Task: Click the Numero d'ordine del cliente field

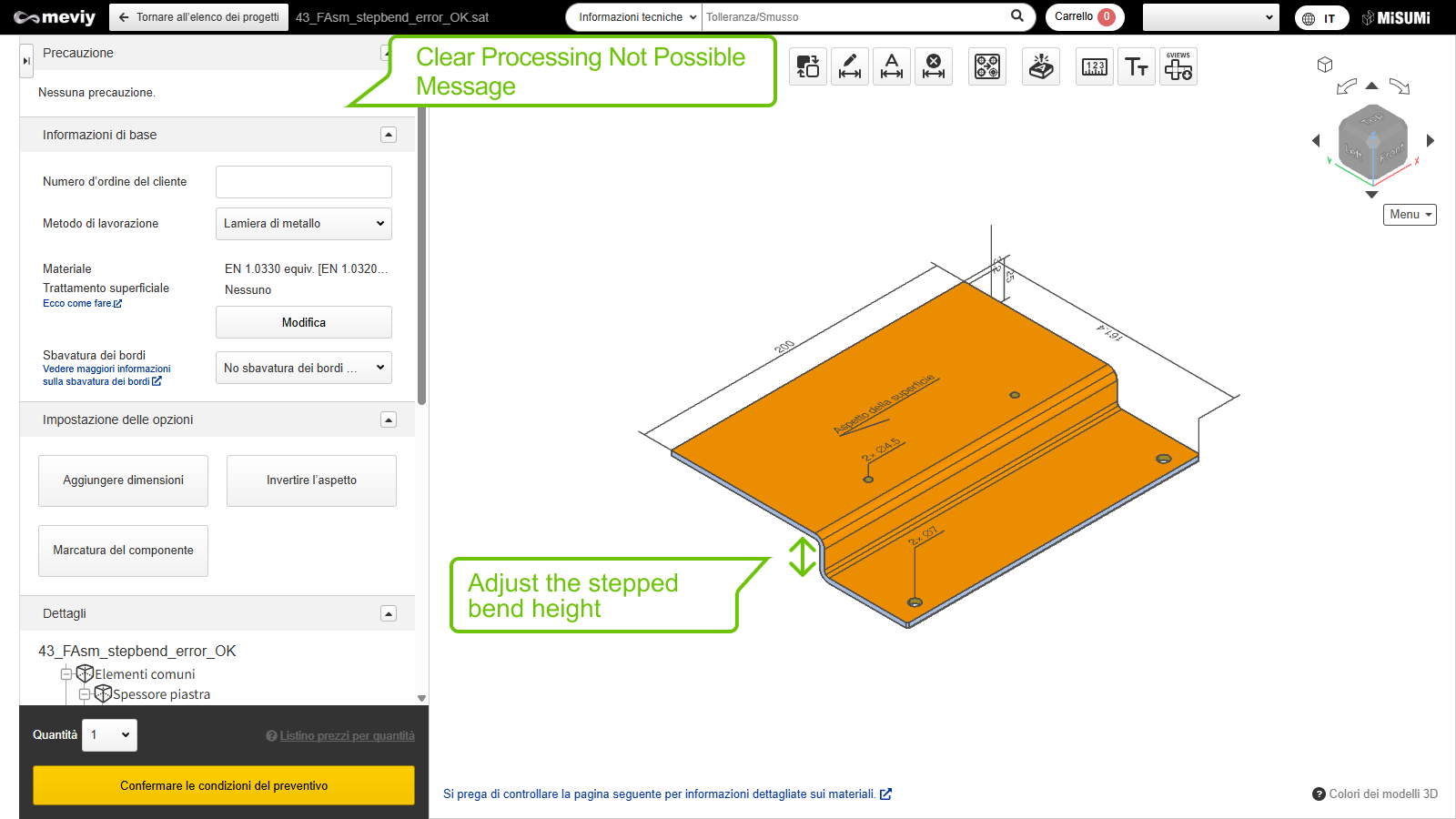Action: (303, 182)
